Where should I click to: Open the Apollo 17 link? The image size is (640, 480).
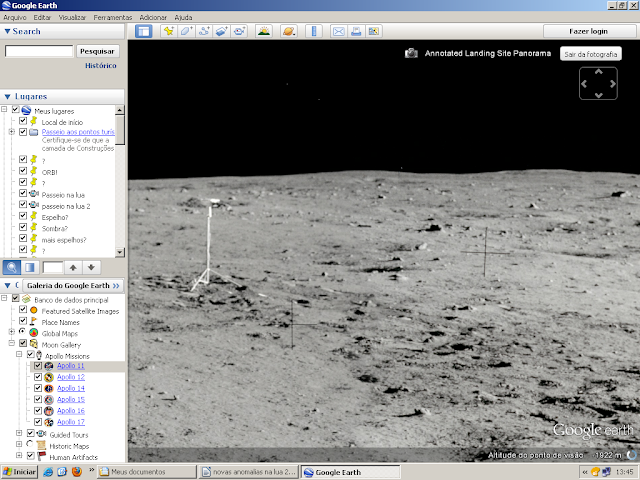[71, 422]
